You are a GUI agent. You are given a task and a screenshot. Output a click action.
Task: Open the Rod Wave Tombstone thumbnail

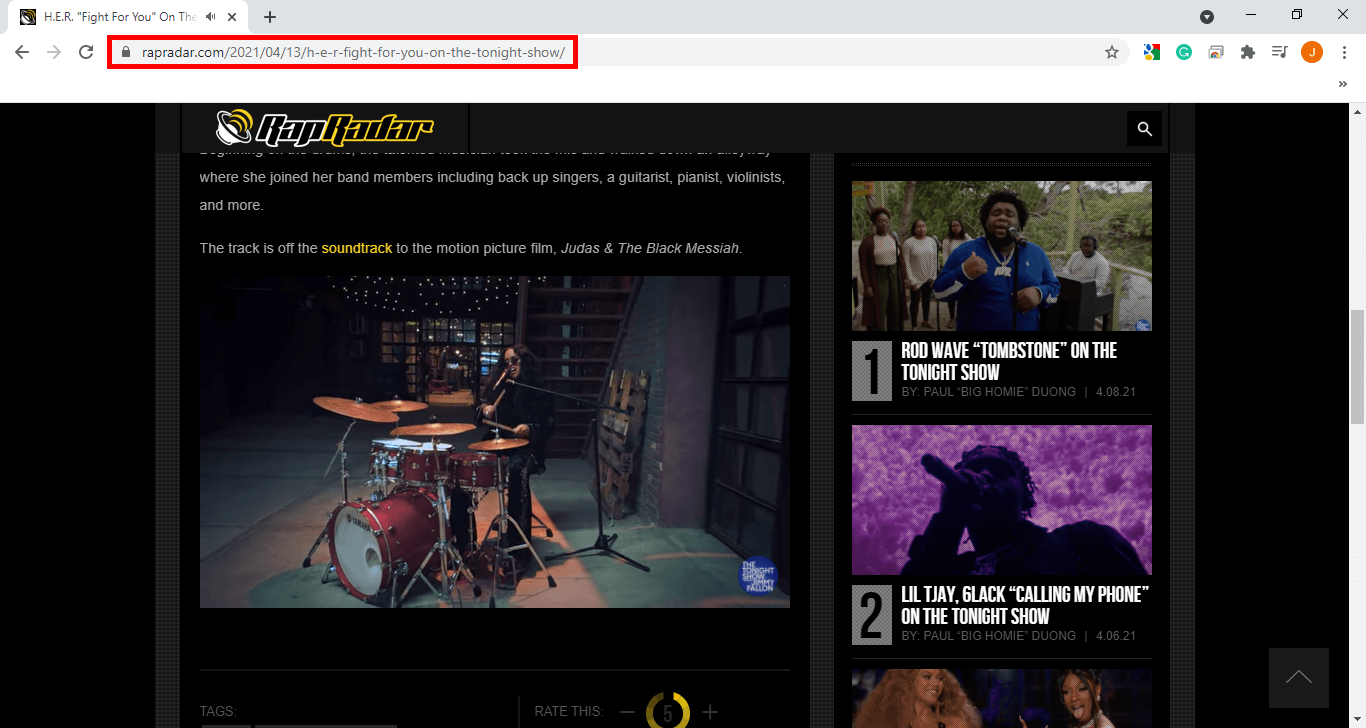point(1002,256)
